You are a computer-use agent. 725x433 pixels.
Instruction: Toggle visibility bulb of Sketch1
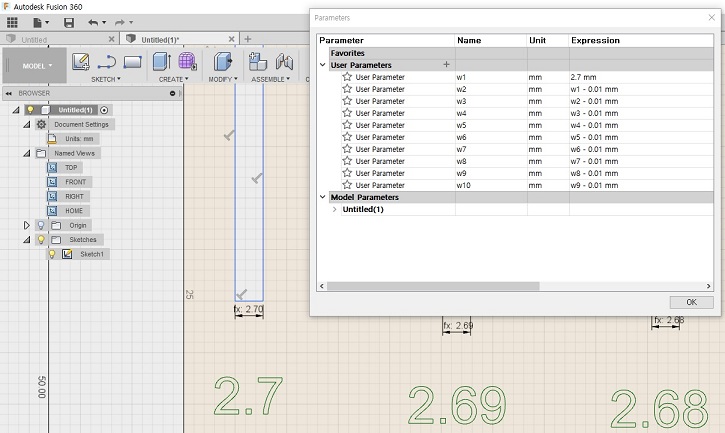(x=52, y=254)
